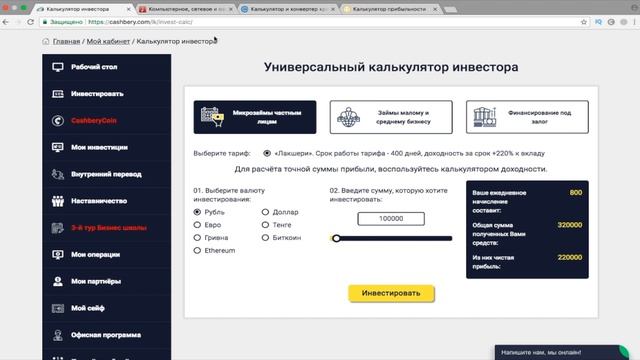Click the Инвестировать sidebar icon
Image resolution: width=640 pixels, height=360 pixels.
pos(58,94)
